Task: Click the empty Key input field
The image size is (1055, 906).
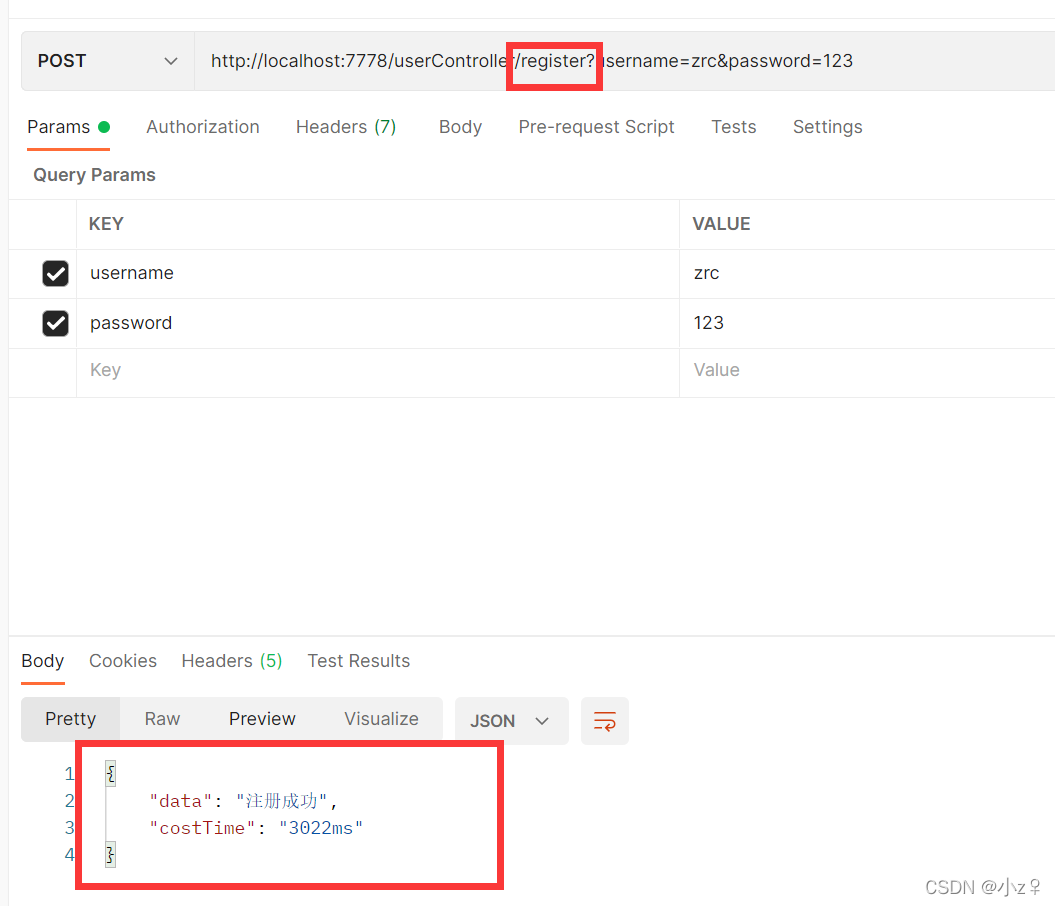Action: 377,371
